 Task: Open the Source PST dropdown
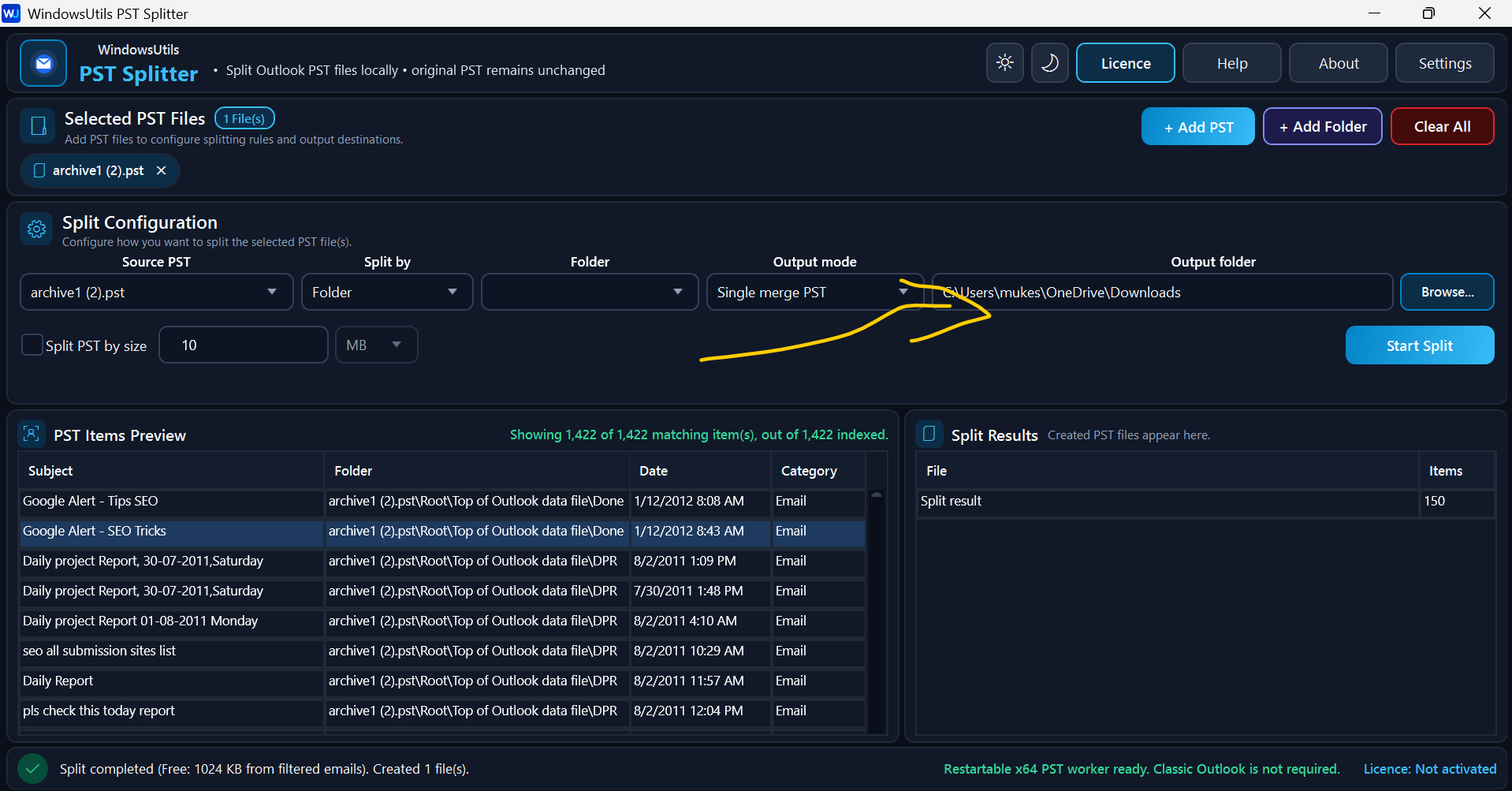pos(156,292)
